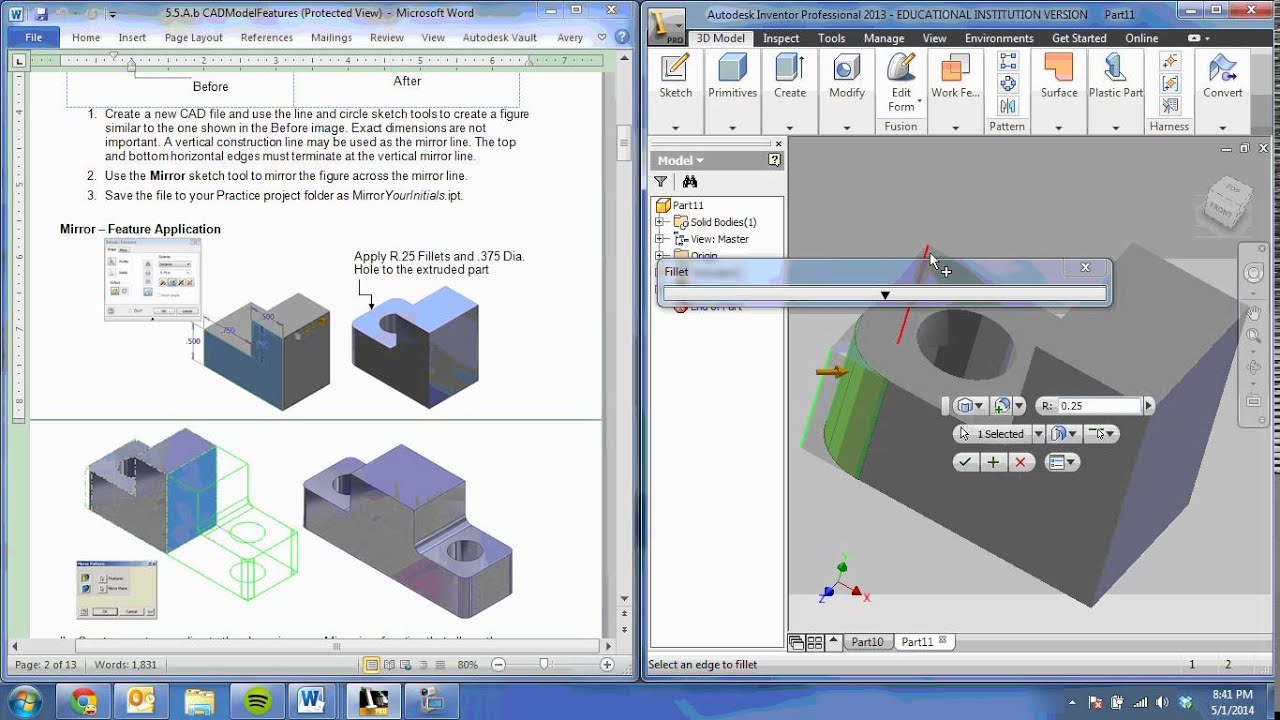Select Full Screen Reading view in Word
1280x720 pixels.
tap(389, 665)
